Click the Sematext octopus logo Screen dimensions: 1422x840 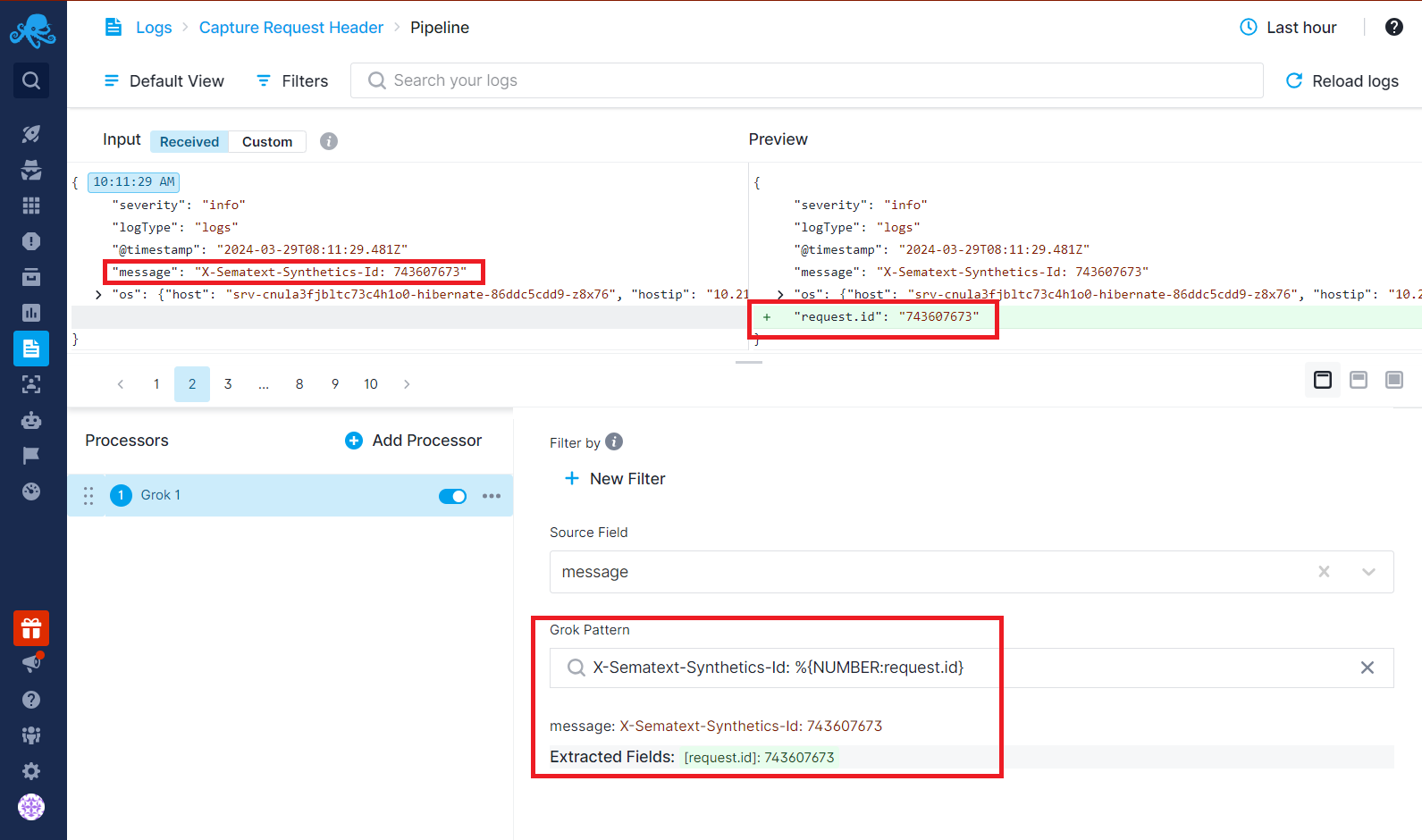(x=32, y=31)
